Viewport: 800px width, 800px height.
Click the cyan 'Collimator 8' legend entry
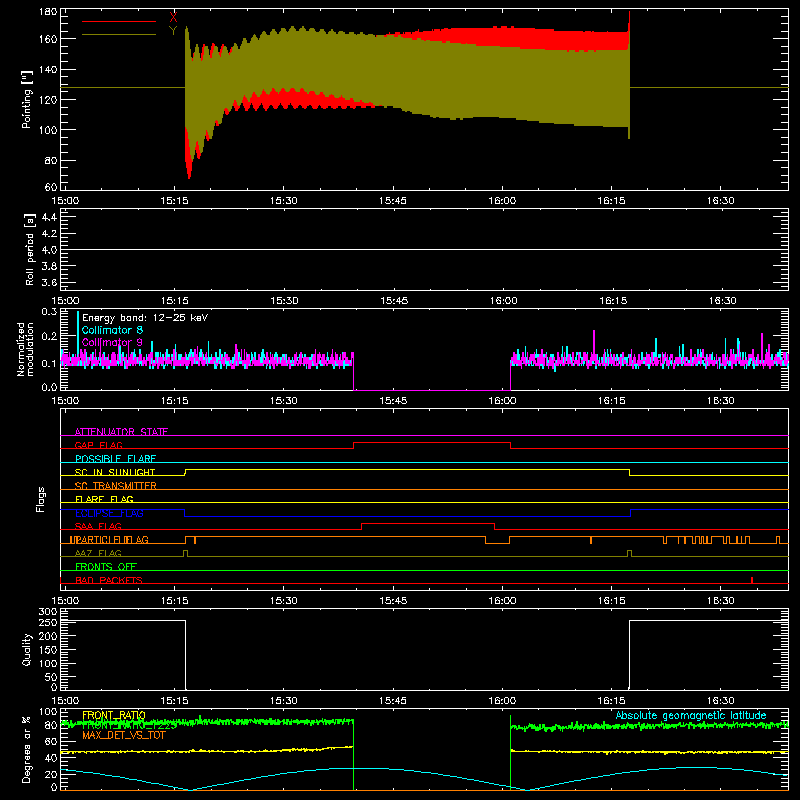pyautogui.click(x=112, y=330)
